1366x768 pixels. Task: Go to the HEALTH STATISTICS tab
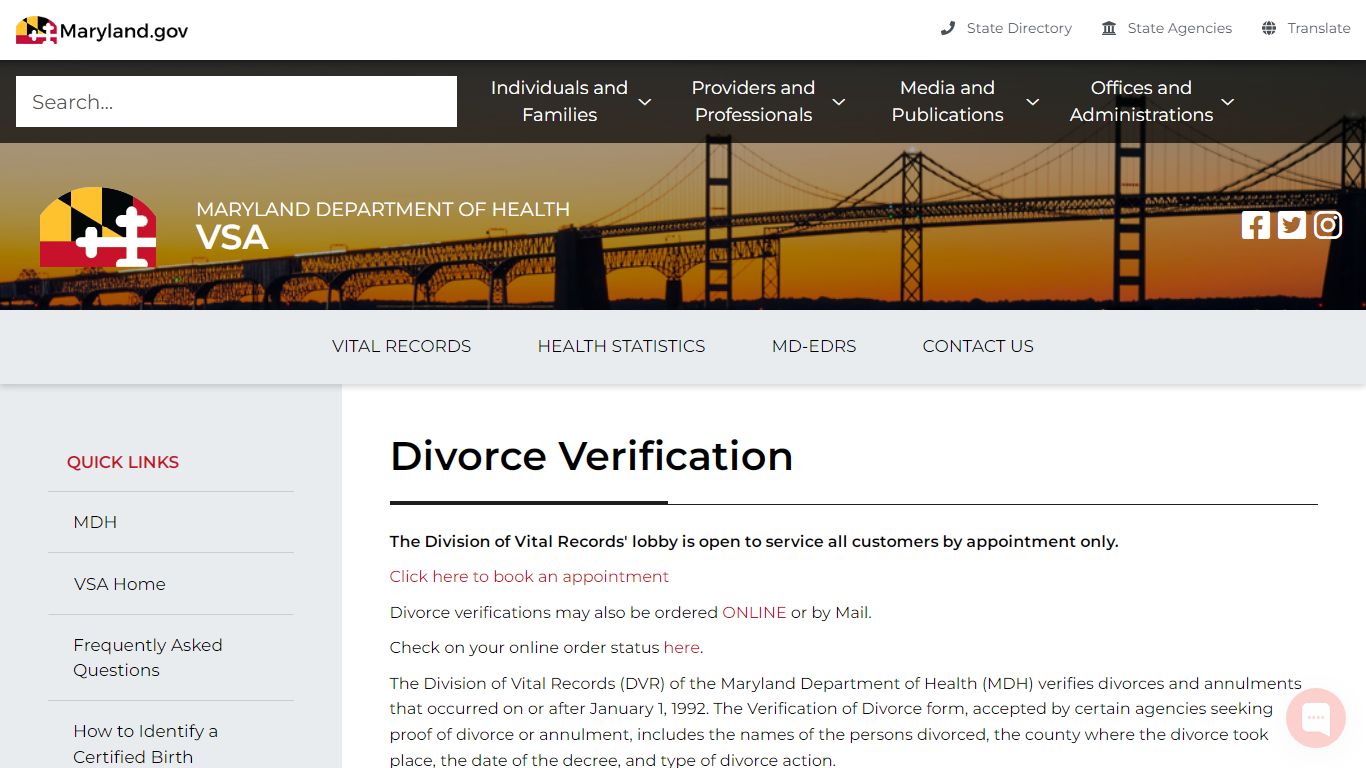pos(621,346)
